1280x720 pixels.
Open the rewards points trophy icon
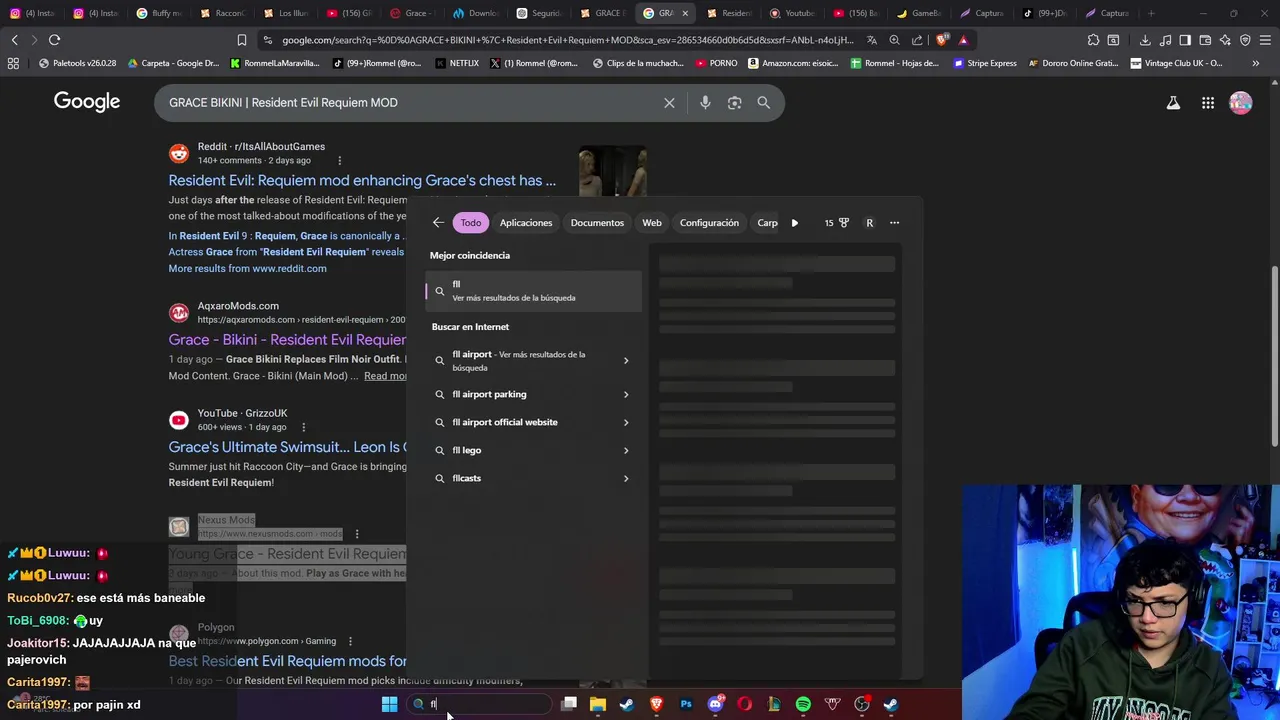point(843,223)
